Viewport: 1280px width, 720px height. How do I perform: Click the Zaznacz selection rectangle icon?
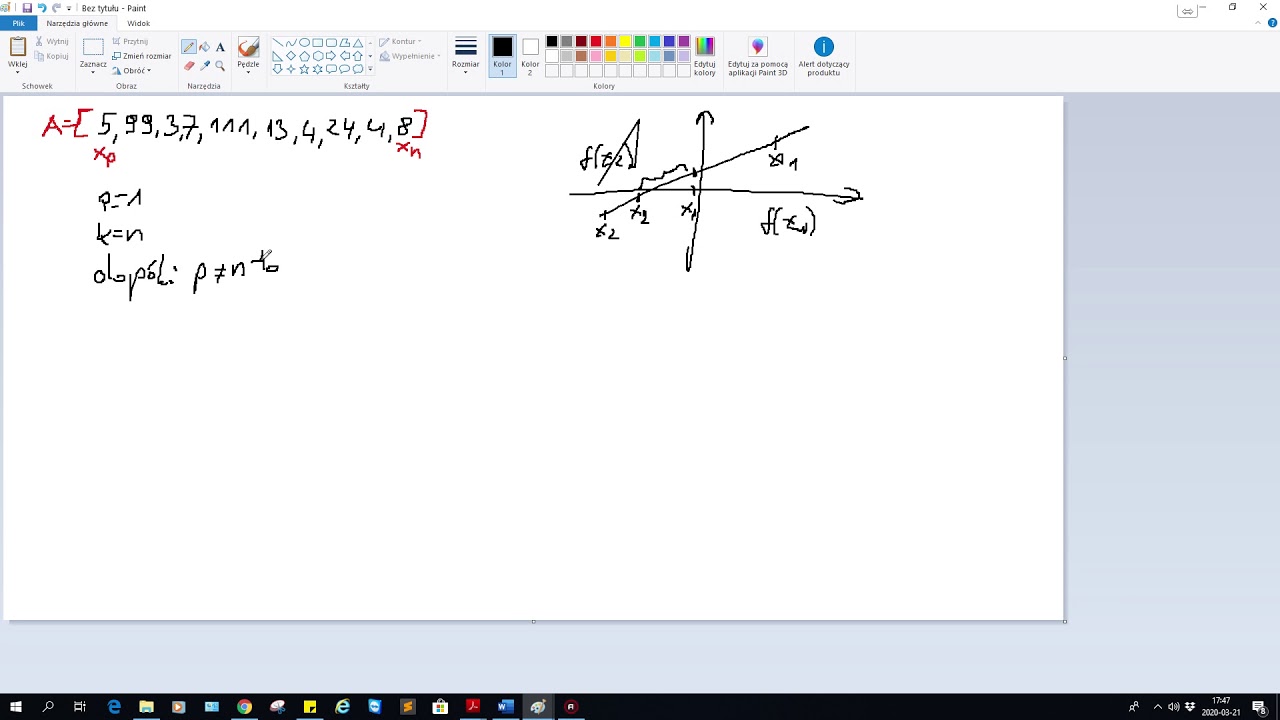pos(93,47)
